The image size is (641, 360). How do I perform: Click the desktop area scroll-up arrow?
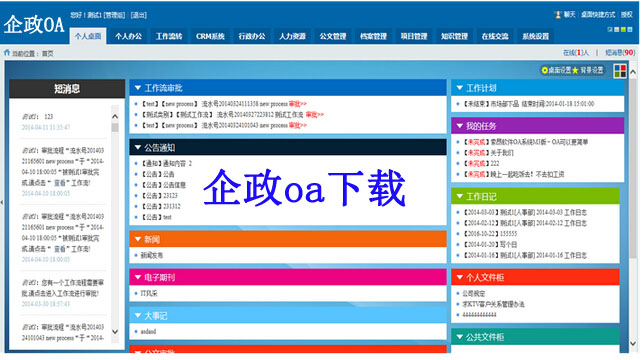coord(633,72)
